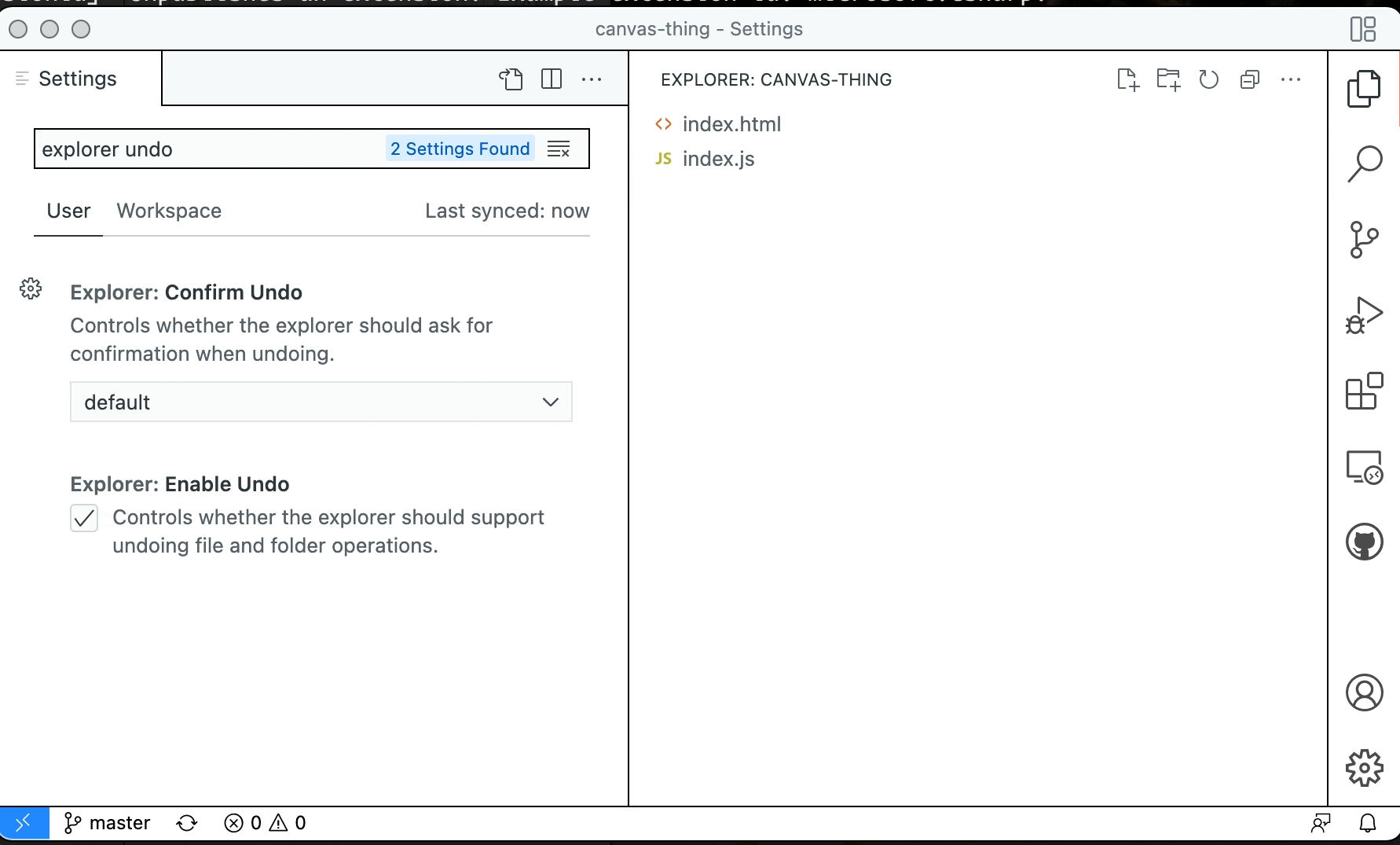
Task: Open the Run and Debug view
Action: click(1364, 314)
